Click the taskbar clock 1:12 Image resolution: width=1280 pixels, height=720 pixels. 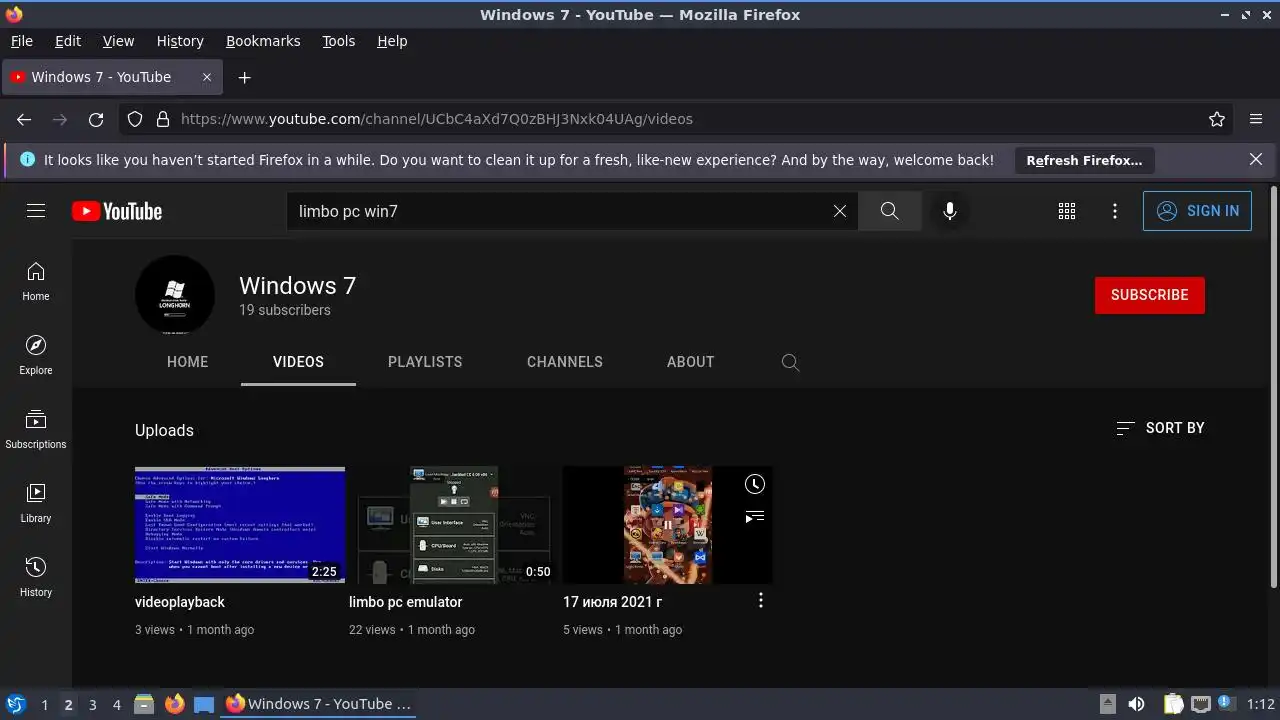(1260, 704)
